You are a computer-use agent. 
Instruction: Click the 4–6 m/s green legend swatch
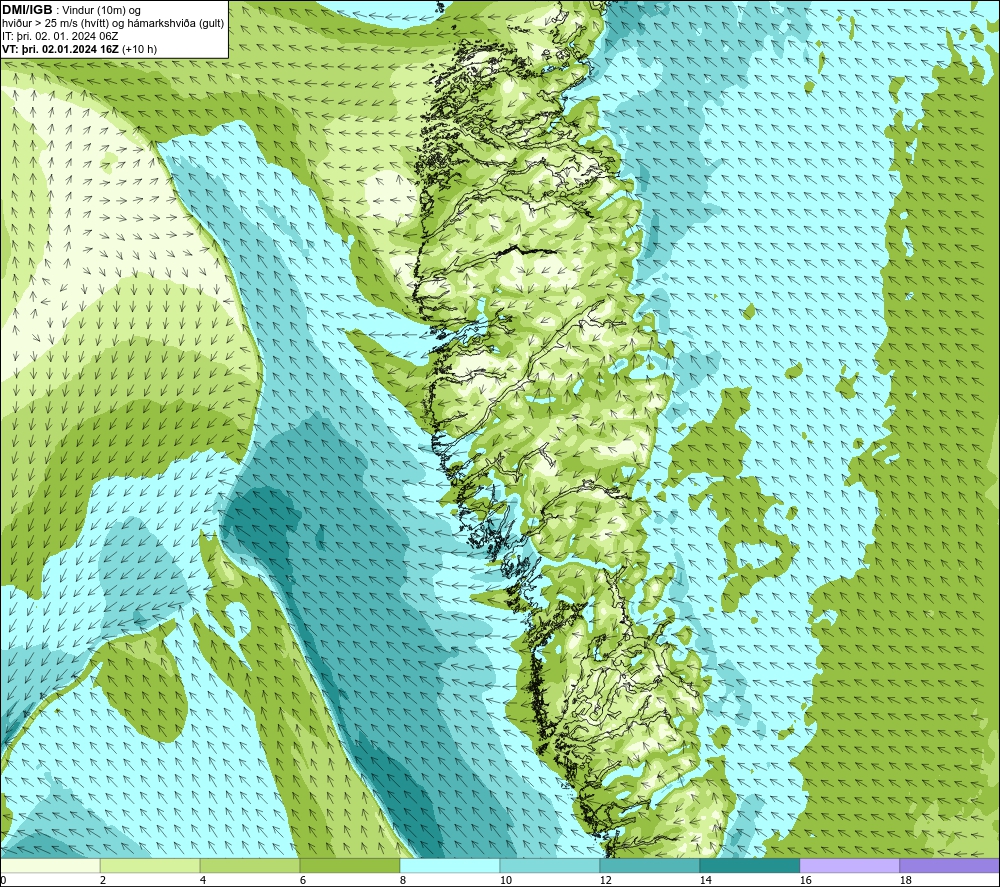250,866
